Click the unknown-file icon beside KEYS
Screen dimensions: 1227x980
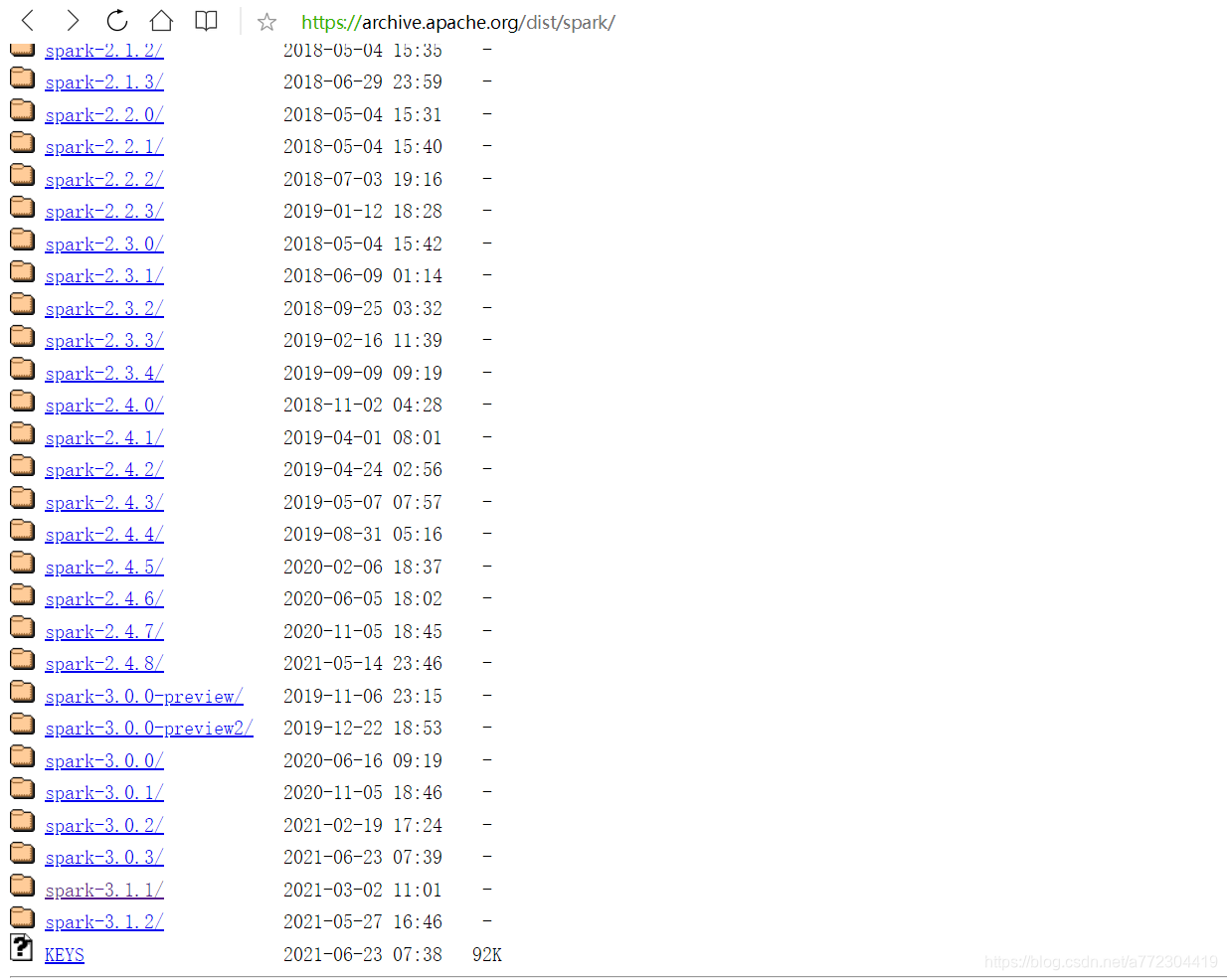click(x=21, y=949)
